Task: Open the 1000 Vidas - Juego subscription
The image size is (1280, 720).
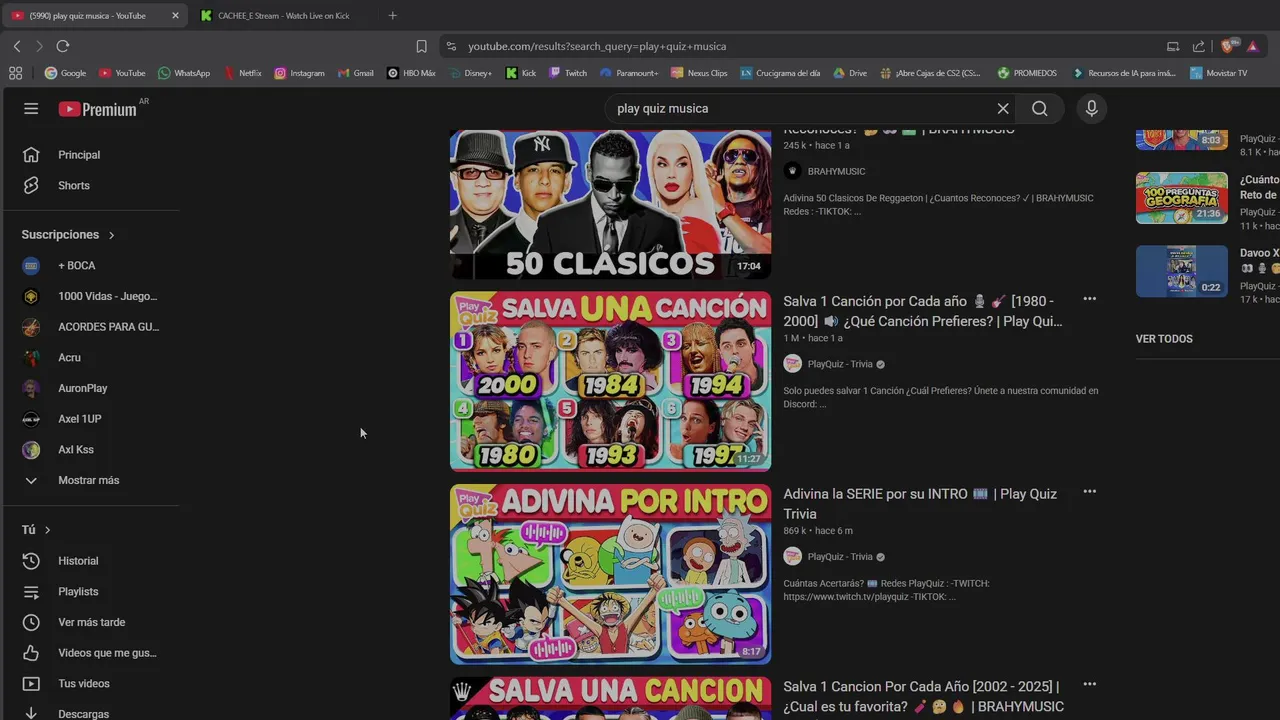Action: pyautogui.click(x=90, y=297)
